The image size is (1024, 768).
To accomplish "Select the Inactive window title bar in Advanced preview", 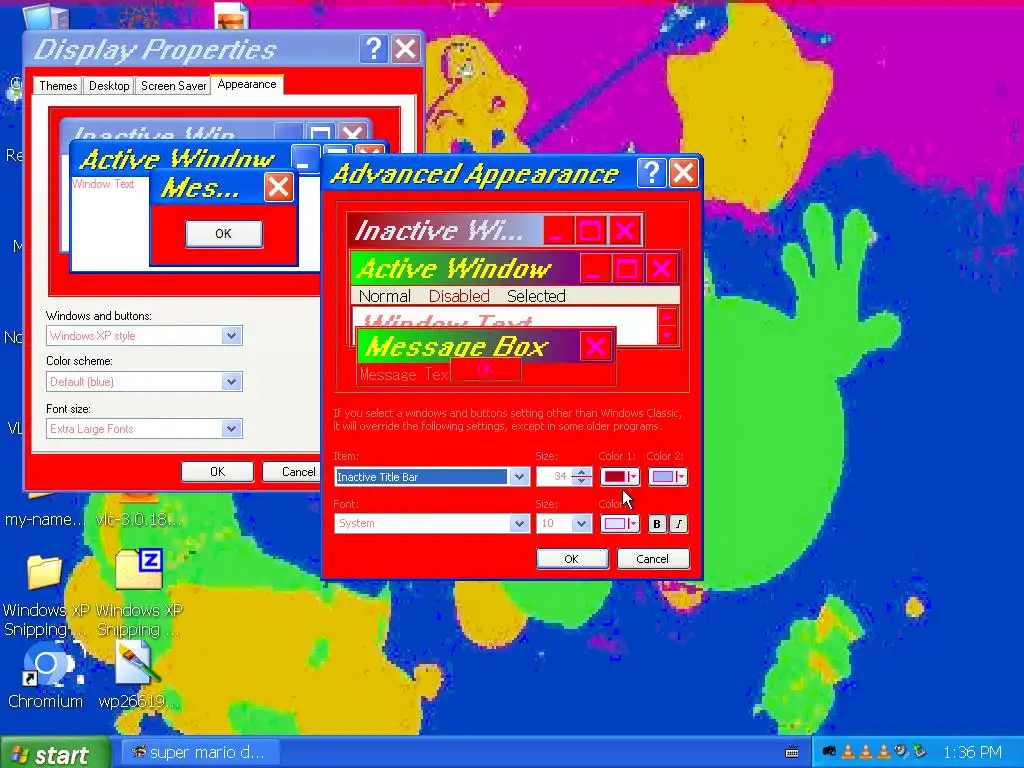I will [445, 230].
